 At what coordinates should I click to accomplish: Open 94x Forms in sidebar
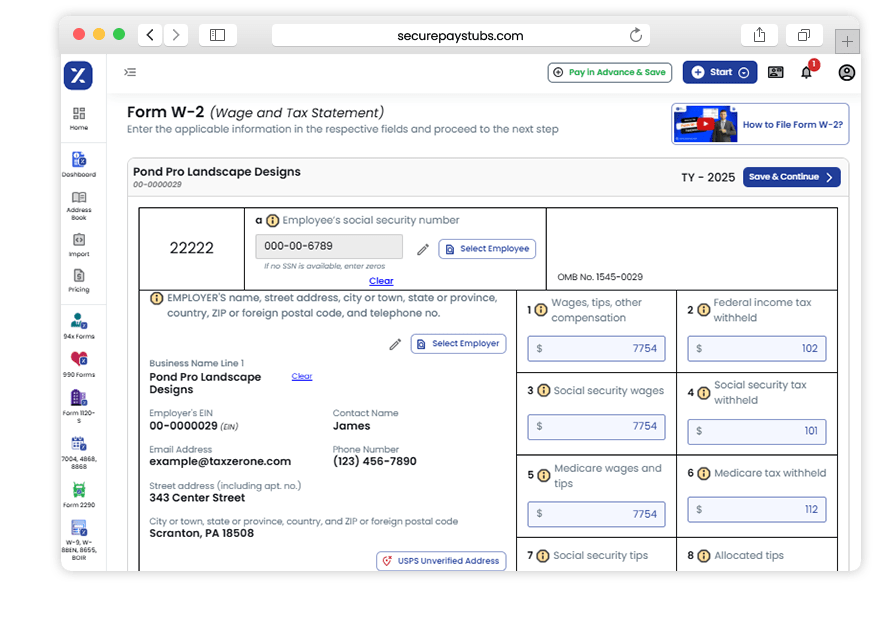click(x=79, y=326)
